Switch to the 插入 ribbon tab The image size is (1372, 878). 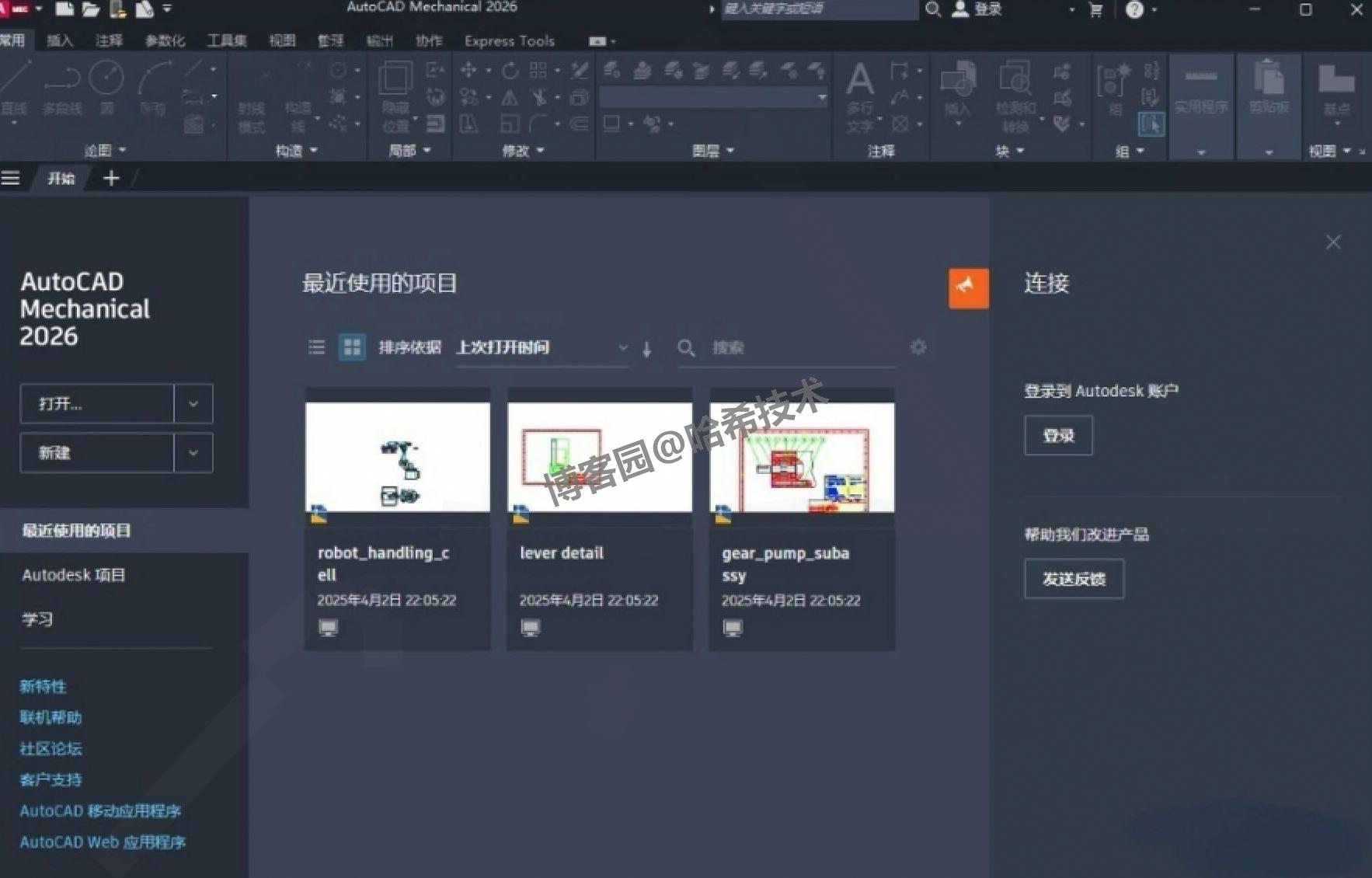click(x=60, y=40)
